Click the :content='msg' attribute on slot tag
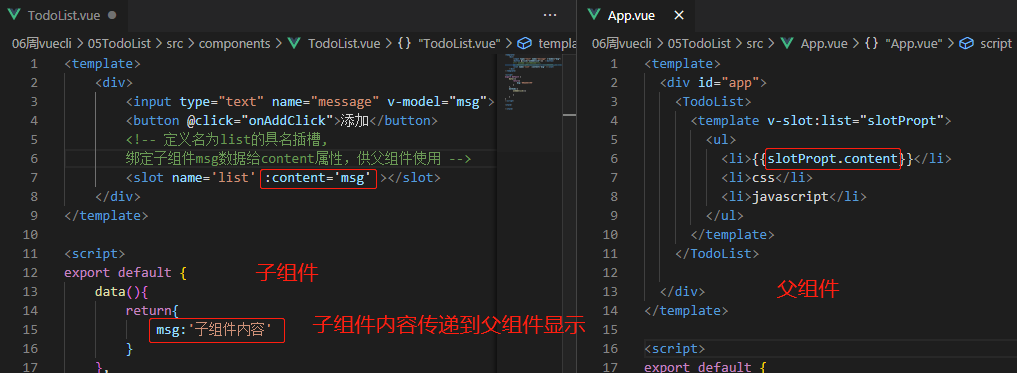This screenshot has width=1017, height=373. 318,178
